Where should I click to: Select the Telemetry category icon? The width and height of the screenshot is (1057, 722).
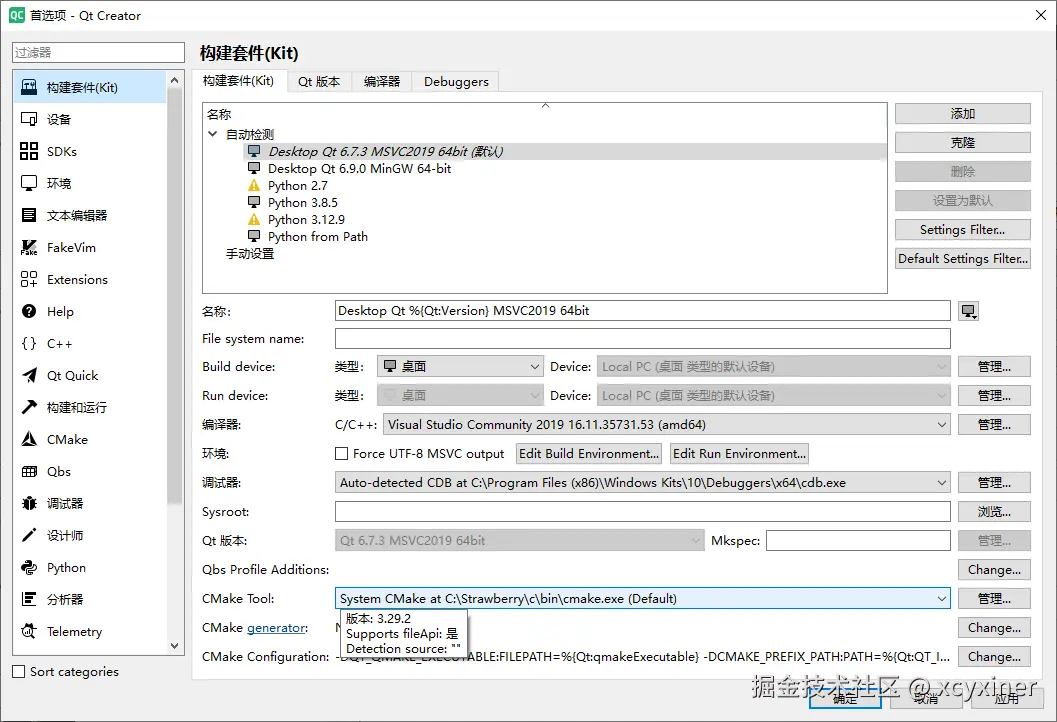(x=29, y=632)
